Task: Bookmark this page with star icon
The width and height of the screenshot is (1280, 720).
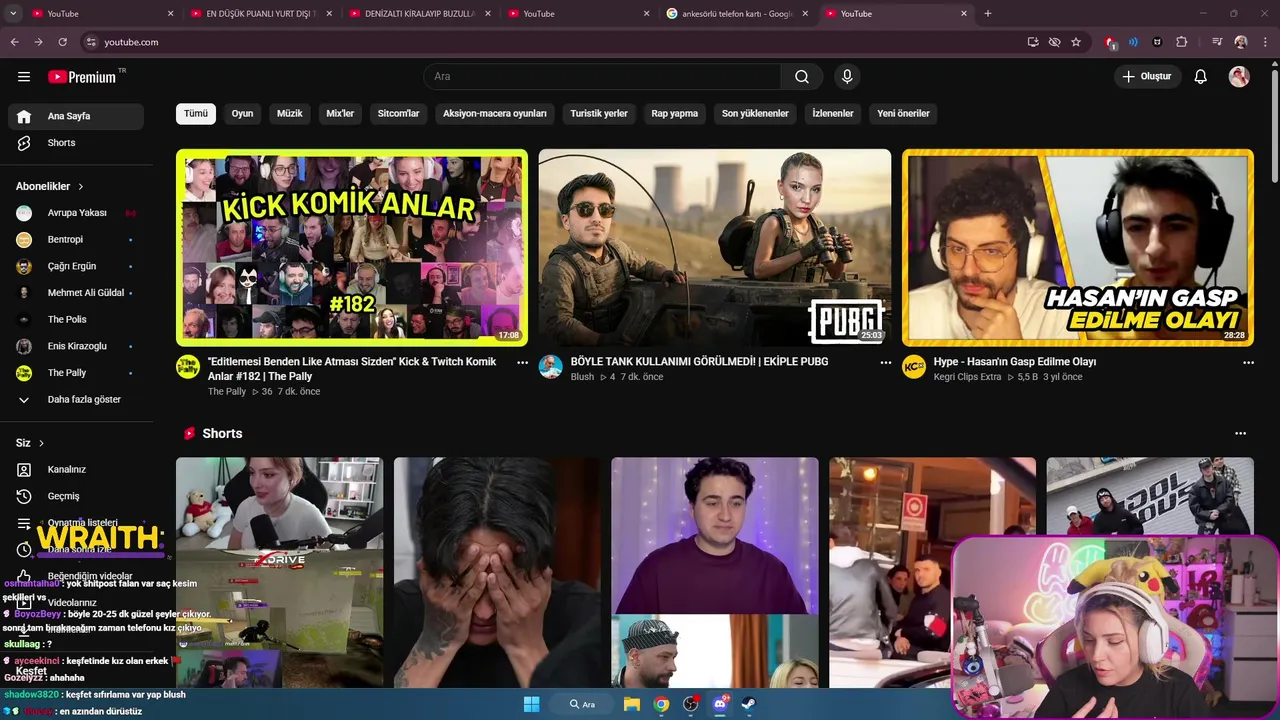Action: point(1076,42)
